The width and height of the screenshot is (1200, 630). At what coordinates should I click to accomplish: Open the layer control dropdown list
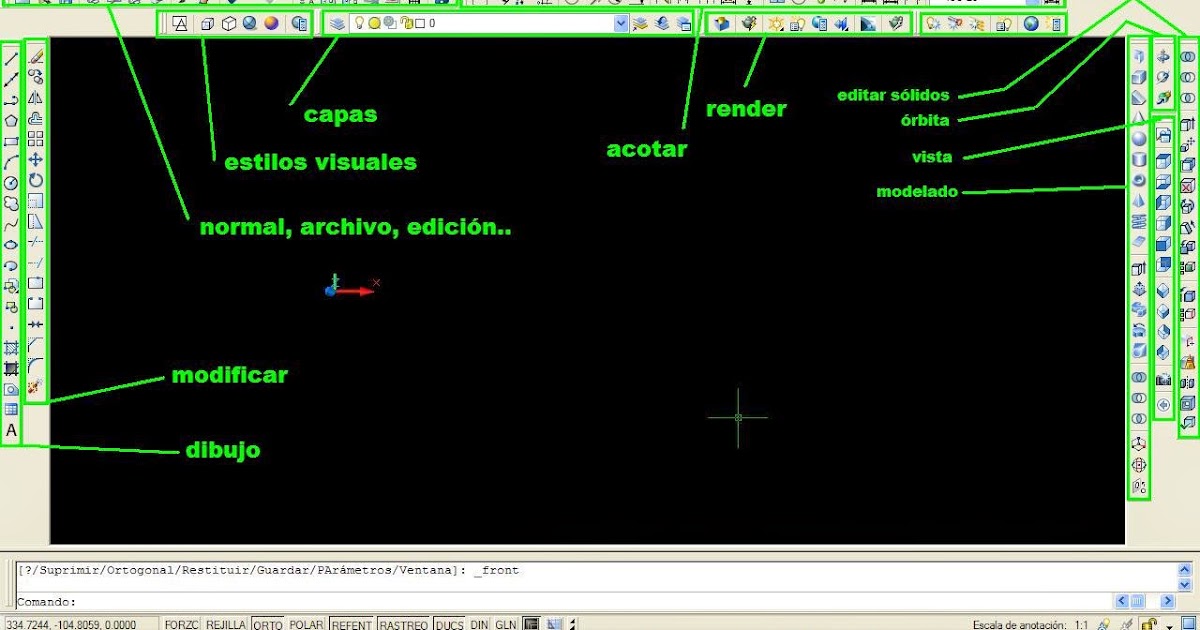(x=619, y=24)
